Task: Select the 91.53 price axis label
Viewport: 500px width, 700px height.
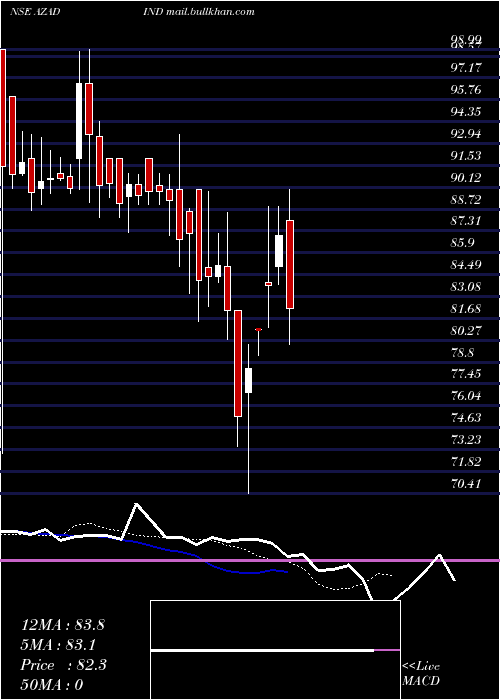Action: (x=466, y=155)
